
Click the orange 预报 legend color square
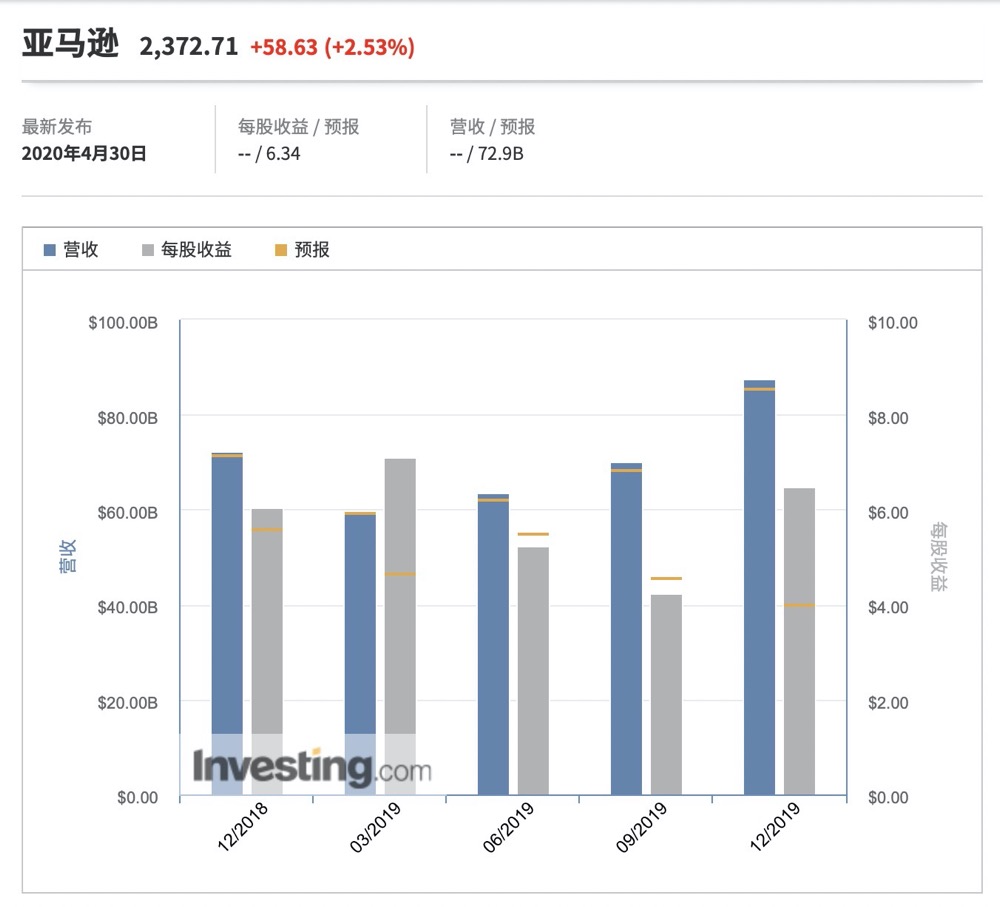tap(281, 250)
